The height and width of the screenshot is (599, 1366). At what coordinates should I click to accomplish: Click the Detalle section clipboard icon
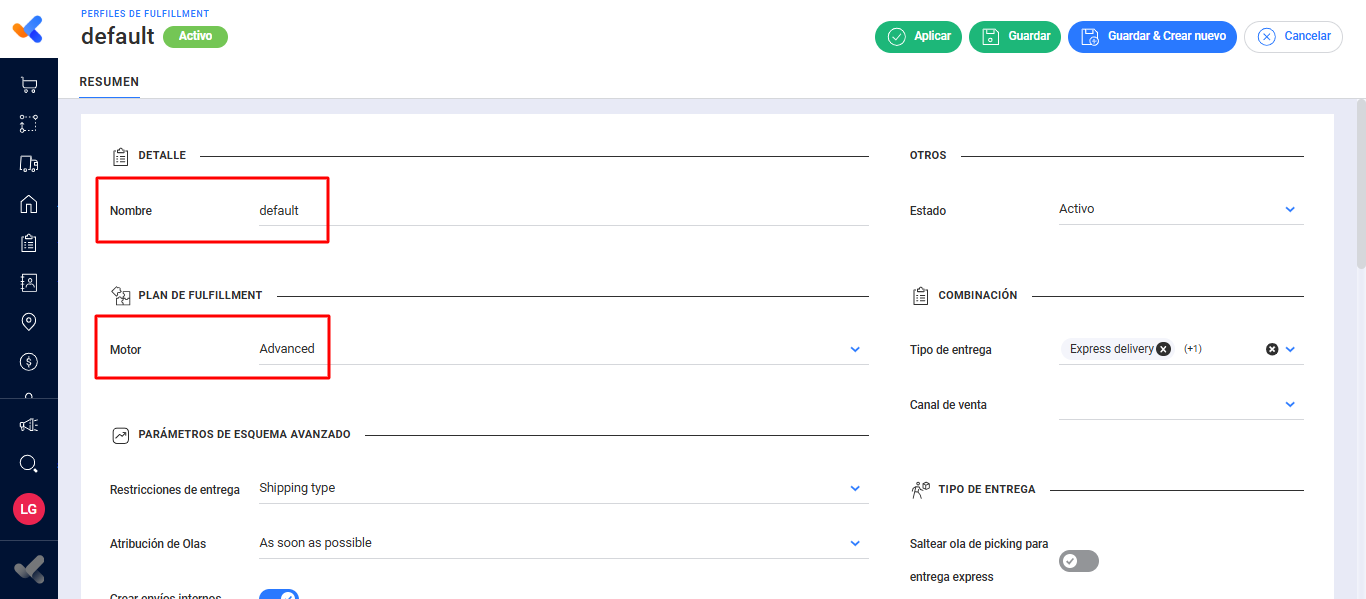pos(121,156)
